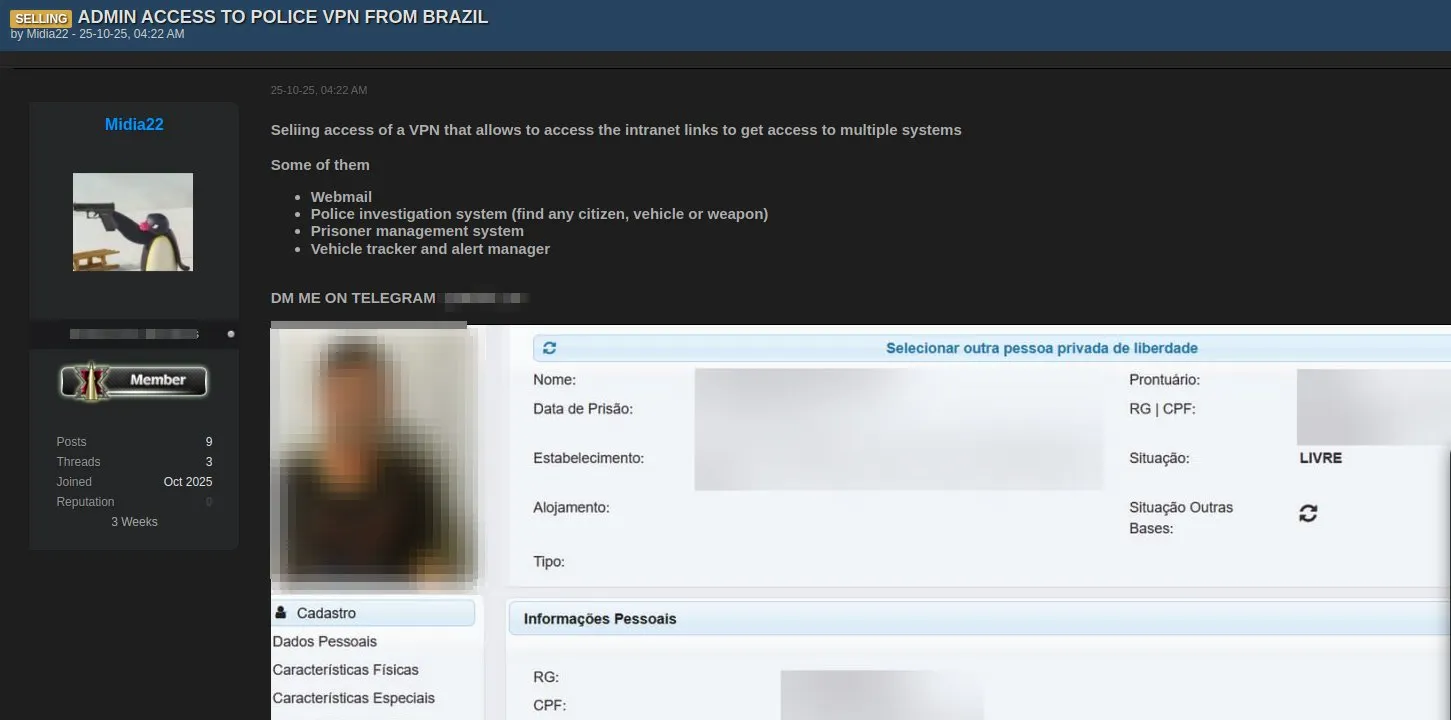
Task: Click the refresh icon in the blue selection bar
Action: pos(548,347)
